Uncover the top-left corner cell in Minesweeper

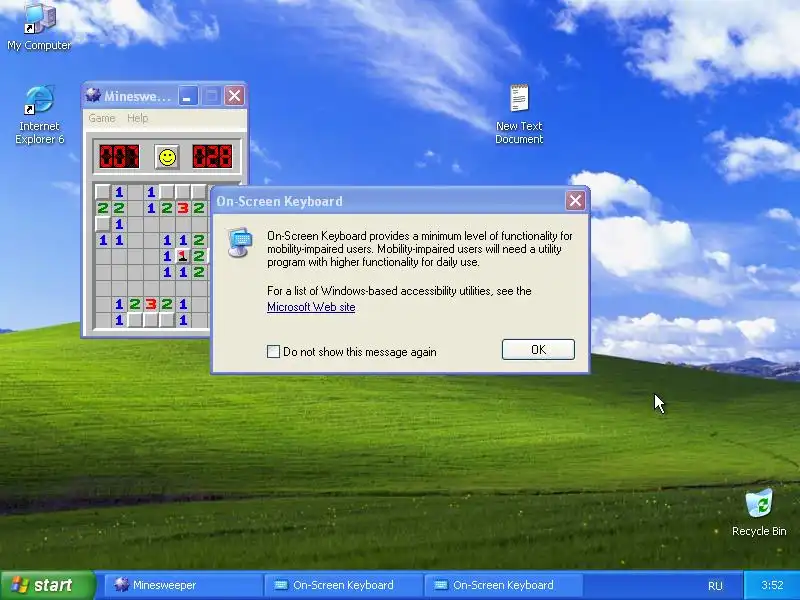click(x=103, y=192)
